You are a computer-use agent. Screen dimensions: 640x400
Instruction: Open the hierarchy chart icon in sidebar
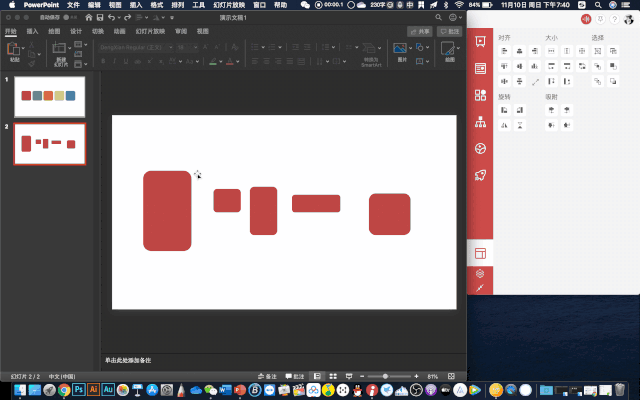pos(481,123)
